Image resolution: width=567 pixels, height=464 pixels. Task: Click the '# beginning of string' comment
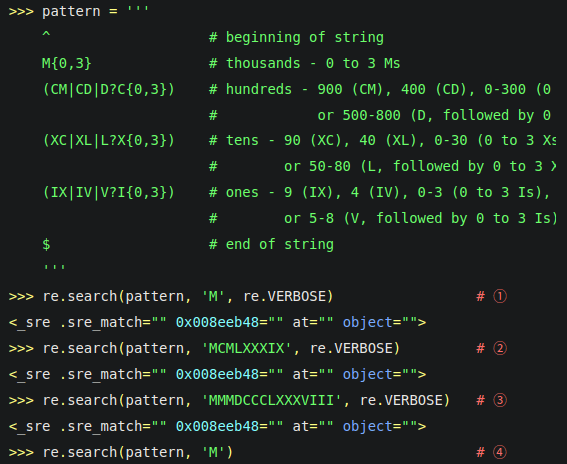[x=297, y=38]
